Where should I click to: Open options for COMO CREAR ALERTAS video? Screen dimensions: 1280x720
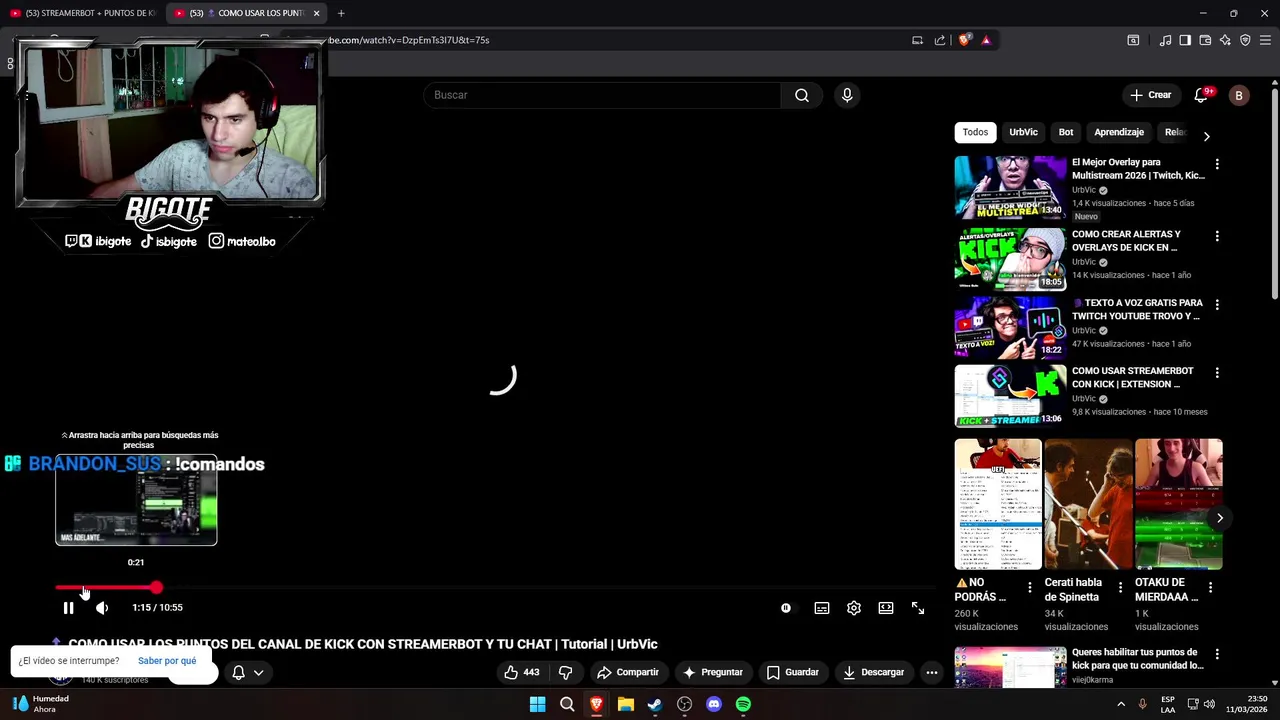pos(1217,236)
